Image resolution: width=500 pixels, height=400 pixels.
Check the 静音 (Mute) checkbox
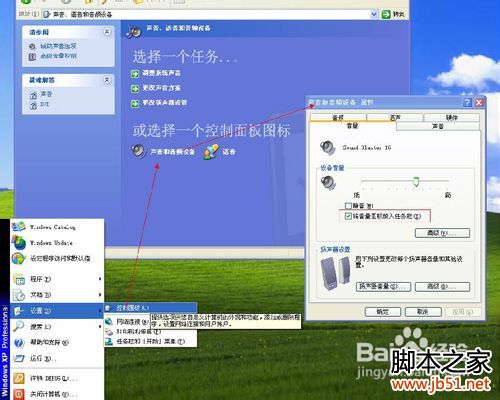[348, 206]
